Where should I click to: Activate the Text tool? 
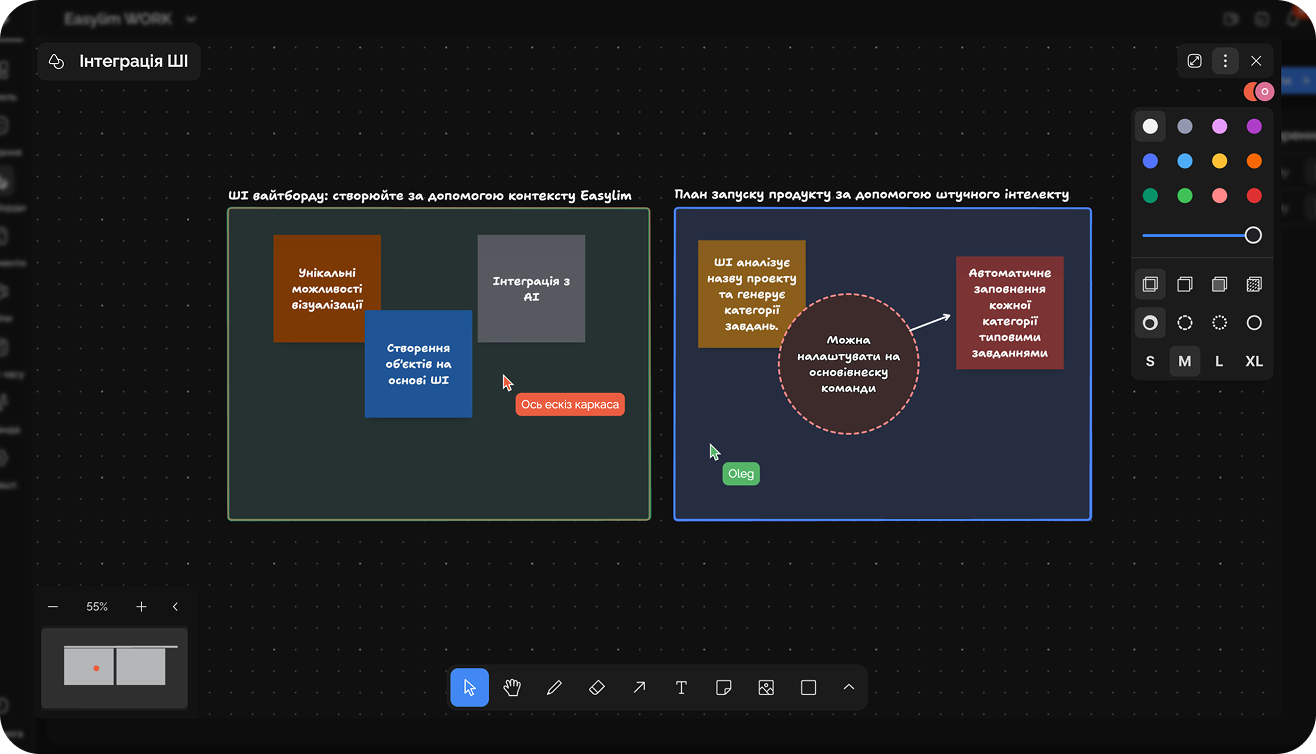tap(681, 688)
